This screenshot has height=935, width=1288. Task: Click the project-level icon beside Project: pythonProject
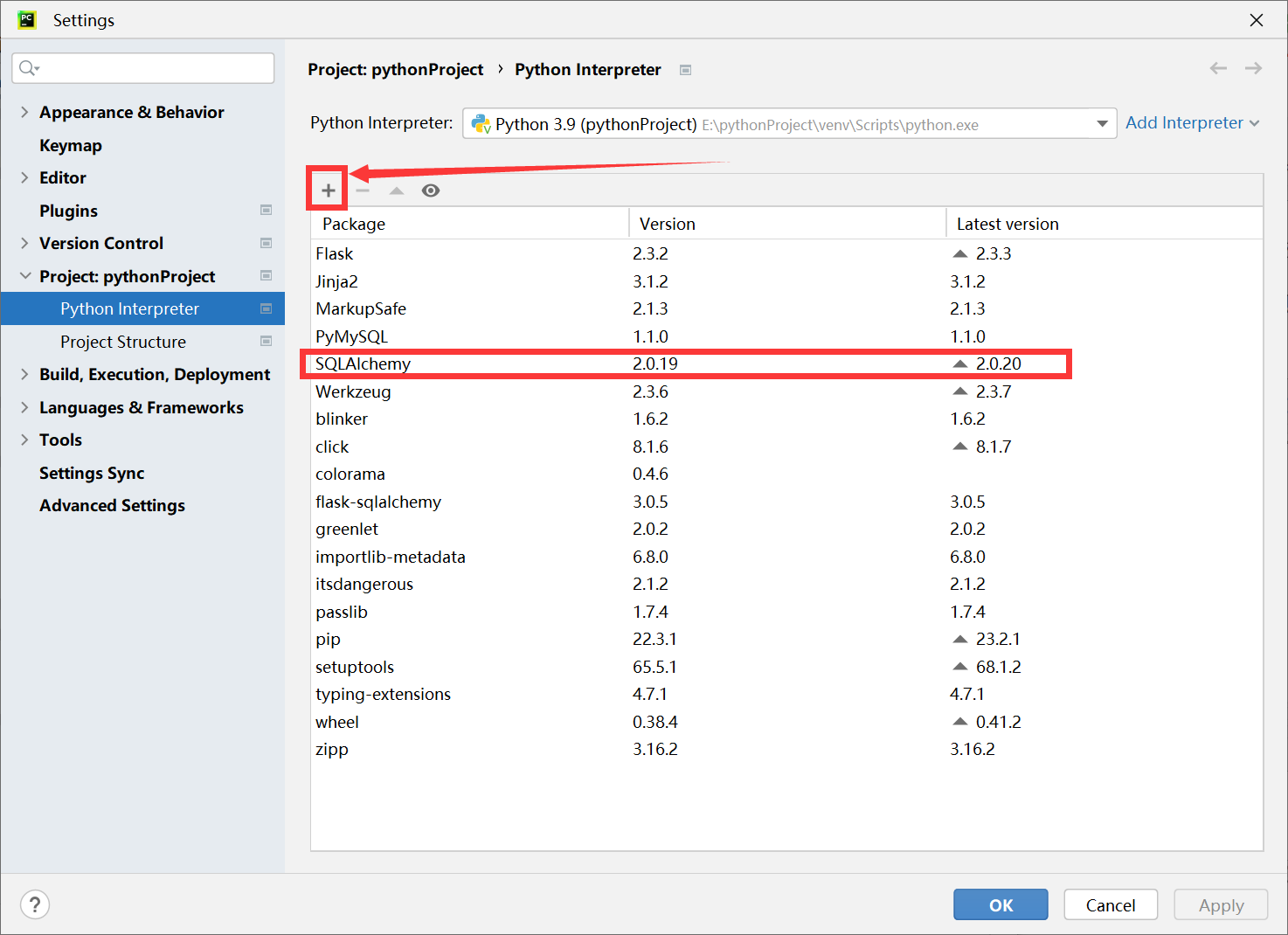[267, 275]
